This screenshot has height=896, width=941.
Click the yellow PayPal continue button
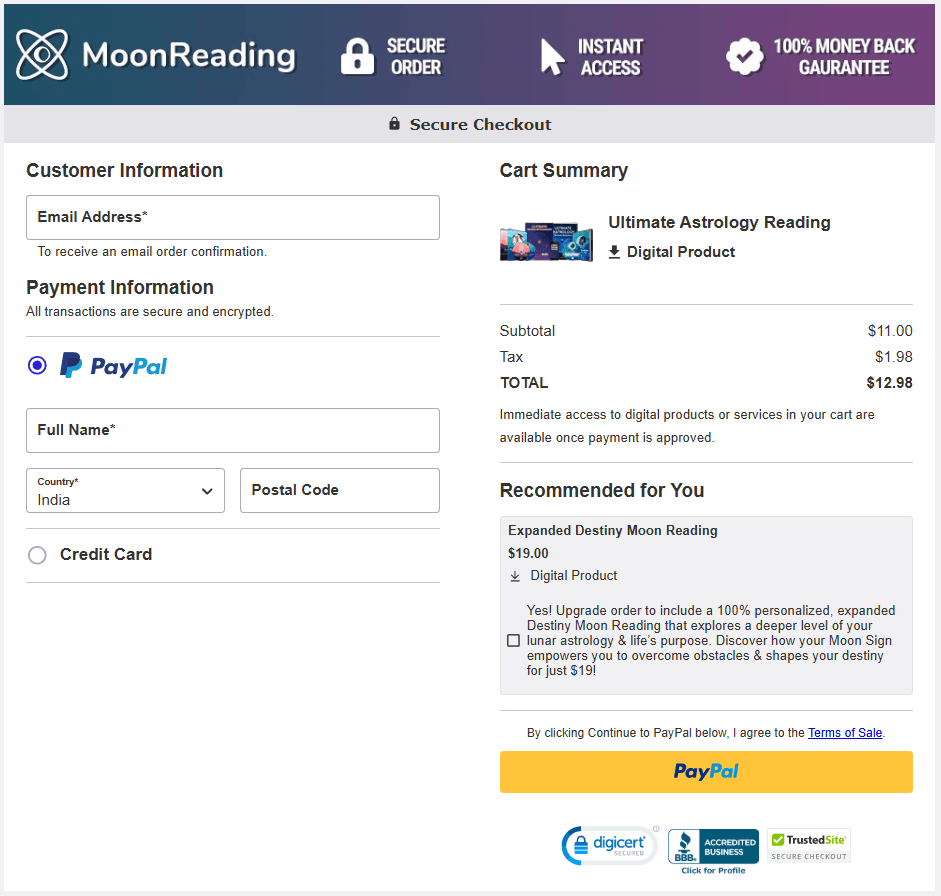pyautogui.click(x=706, y=772)
